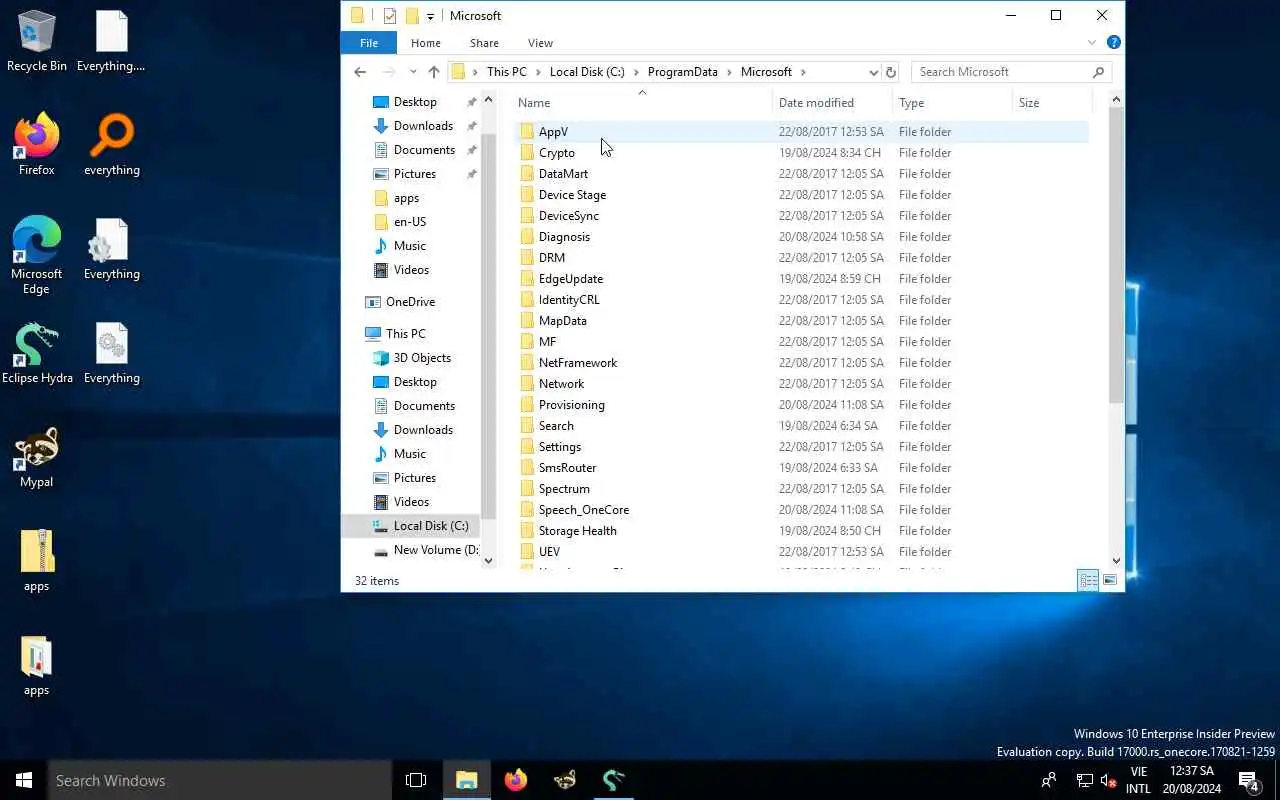Open Firefox from the taskbar
1280x800 pixels.
click(x=516, y=780)
